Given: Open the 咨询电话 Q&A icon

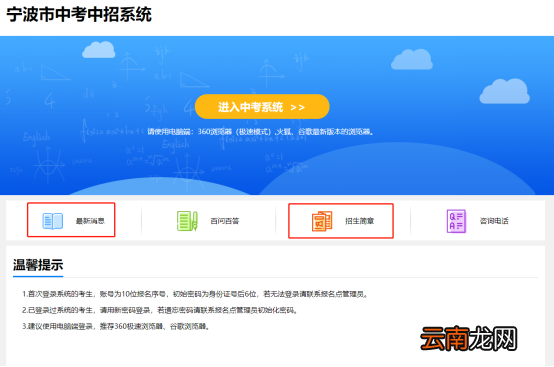Looking at the screenshot, I should [x=456, y=221].
